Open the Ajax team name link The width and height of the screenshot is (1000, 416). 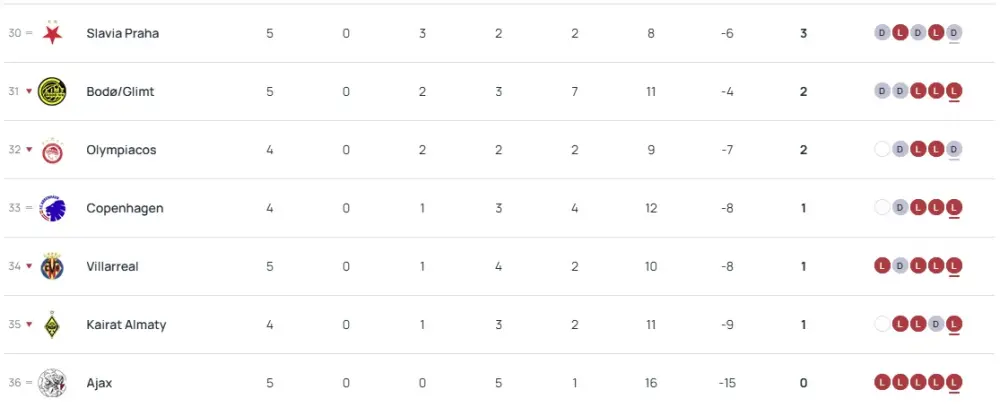coord(99,383)
